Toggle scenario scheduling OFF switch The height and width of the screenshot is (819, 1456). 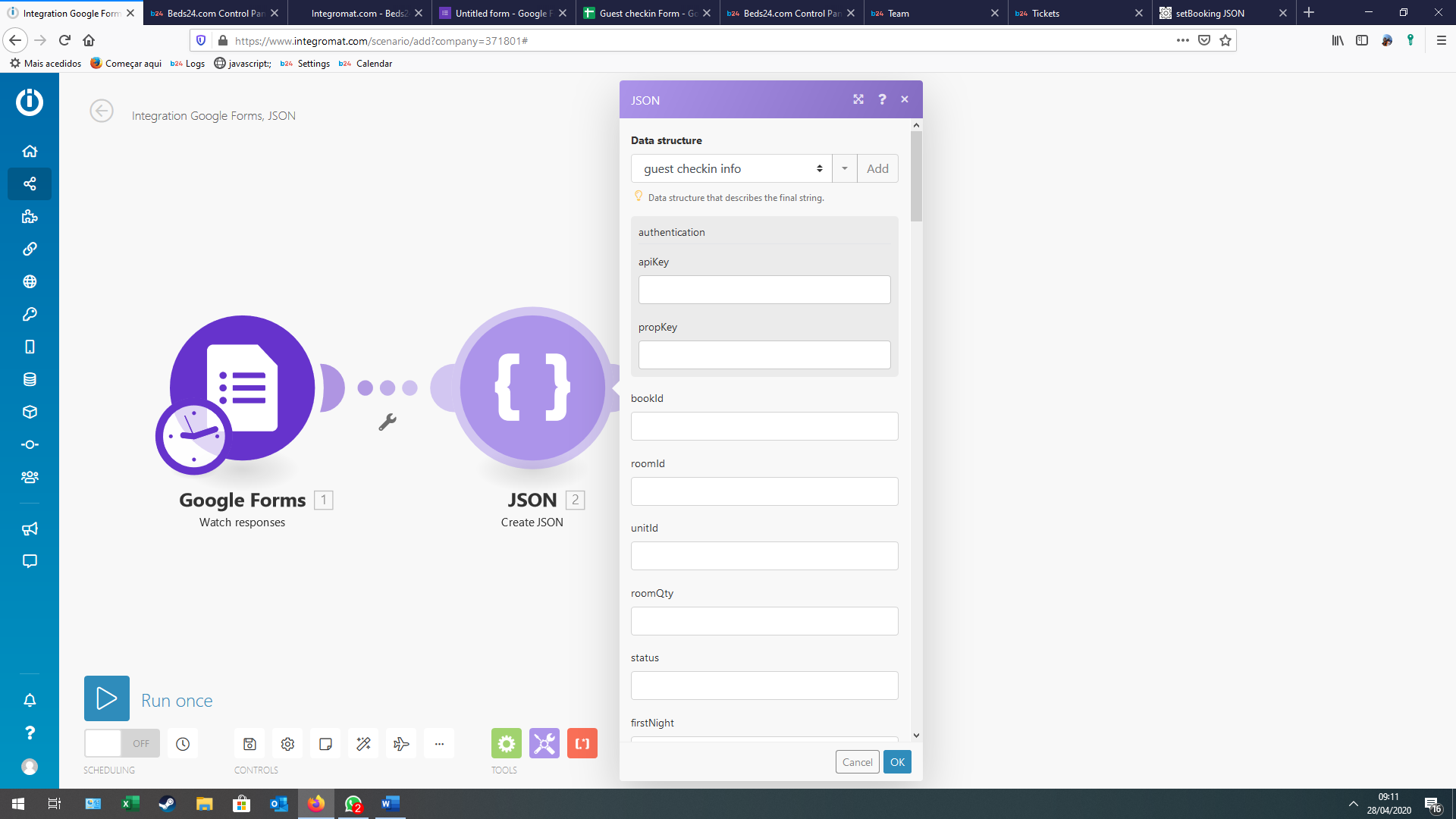122,743
